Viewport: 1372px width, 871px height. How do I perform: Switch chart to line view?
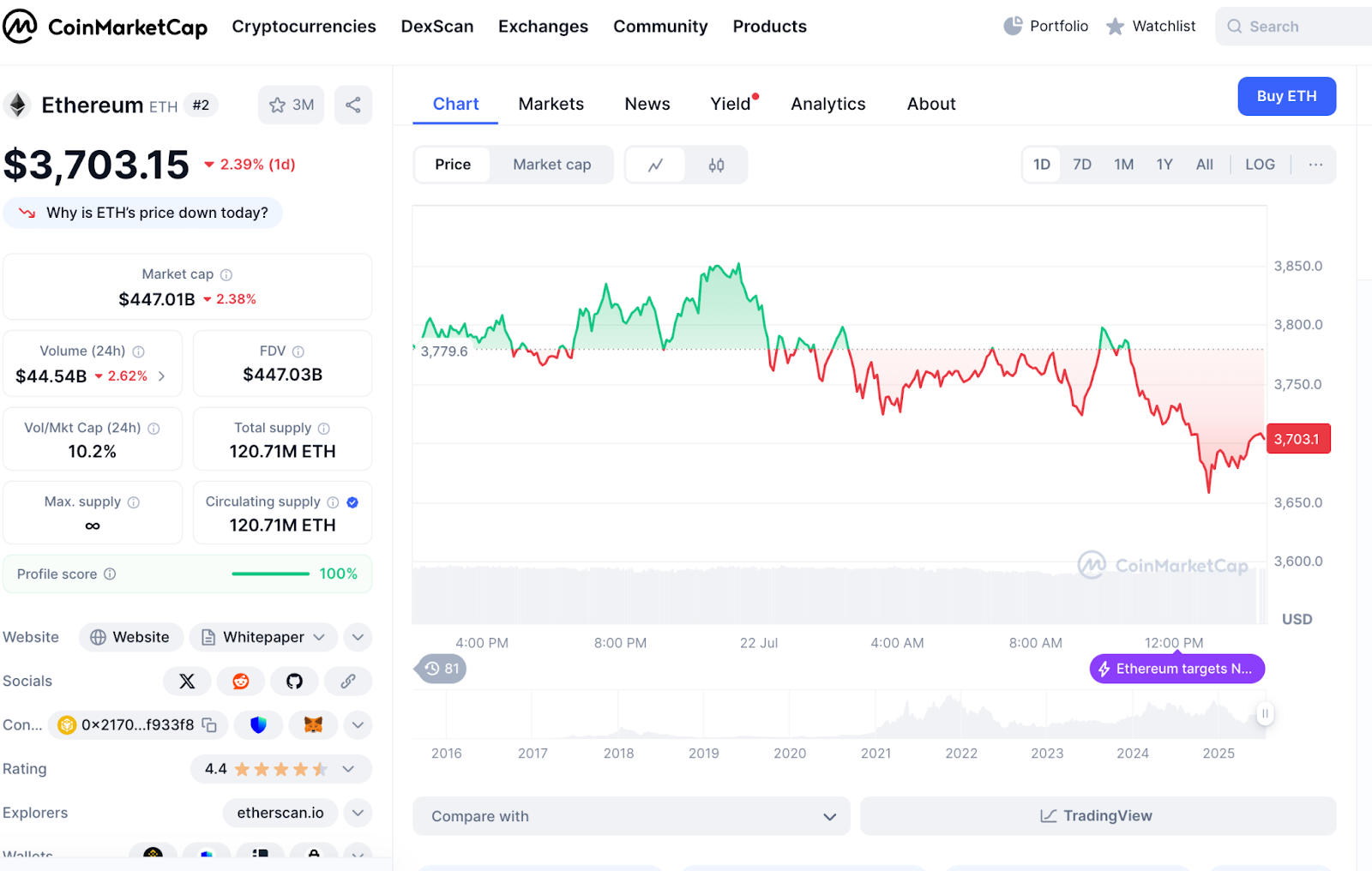656,165
